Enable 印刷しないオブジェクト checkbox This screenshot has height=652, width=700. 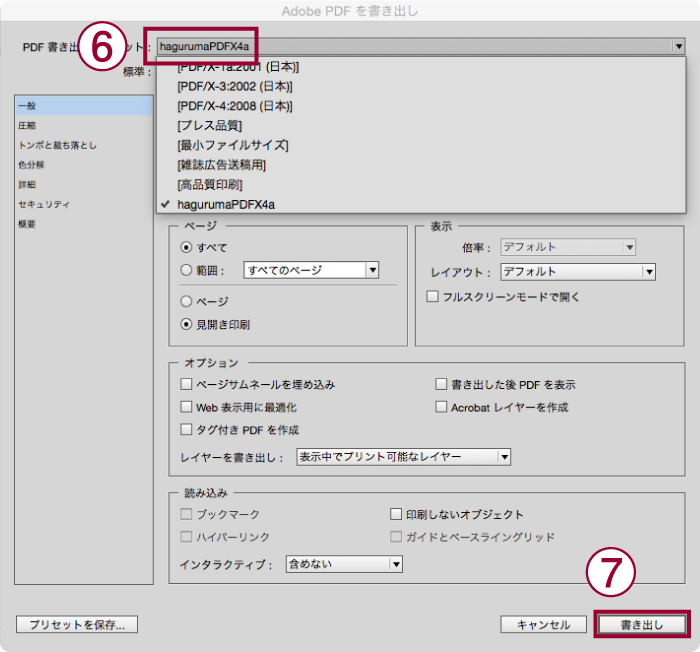point(396,514)
